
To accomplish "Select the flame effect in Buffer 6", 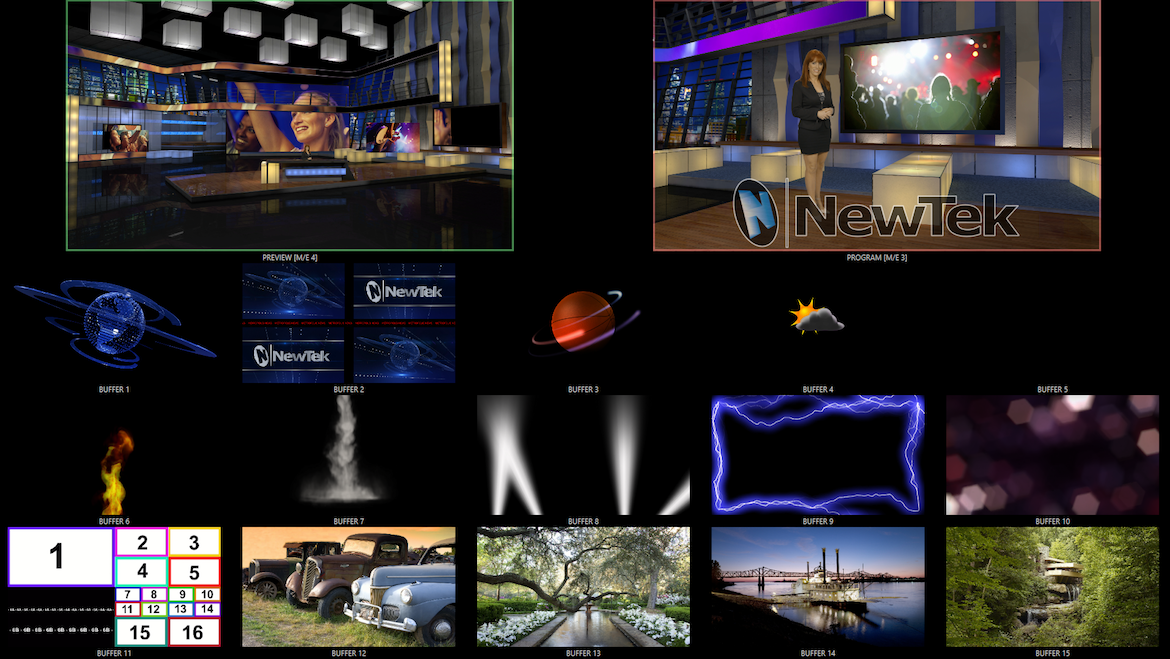I will [113, 455].
